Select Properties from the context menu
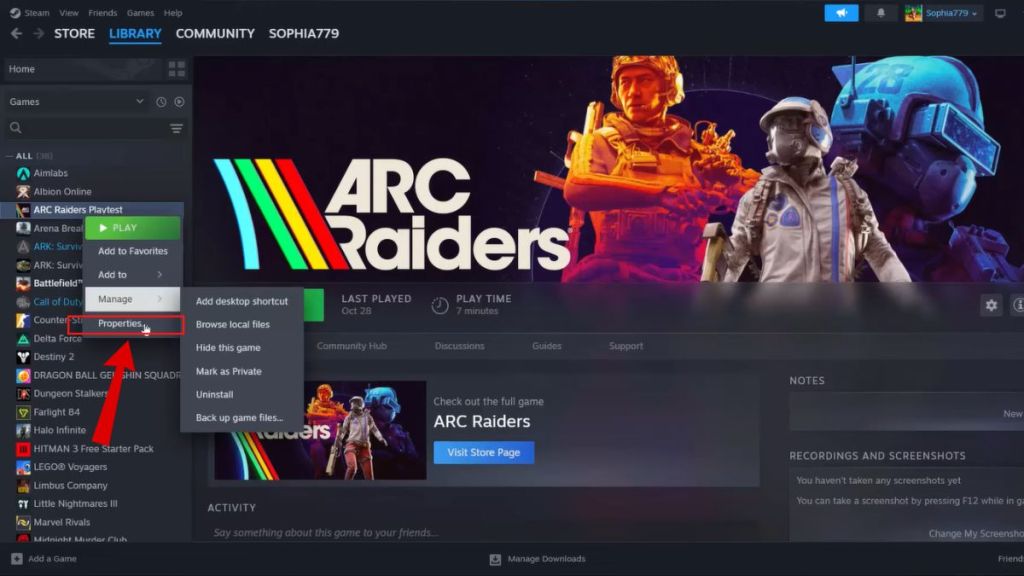The height and width of the screenshot is (576, 1024). (118, 323)
